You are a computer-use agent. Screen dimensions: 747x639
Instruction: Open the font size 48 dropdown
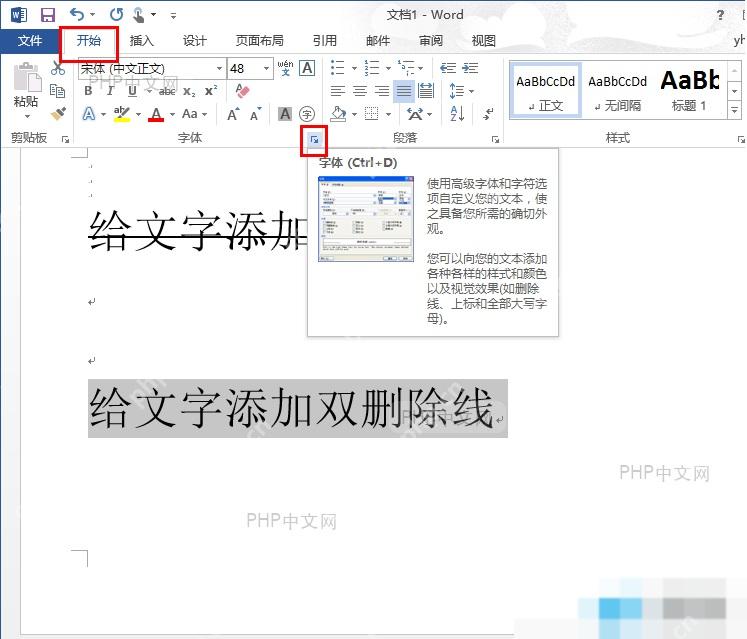click(267, 69)
